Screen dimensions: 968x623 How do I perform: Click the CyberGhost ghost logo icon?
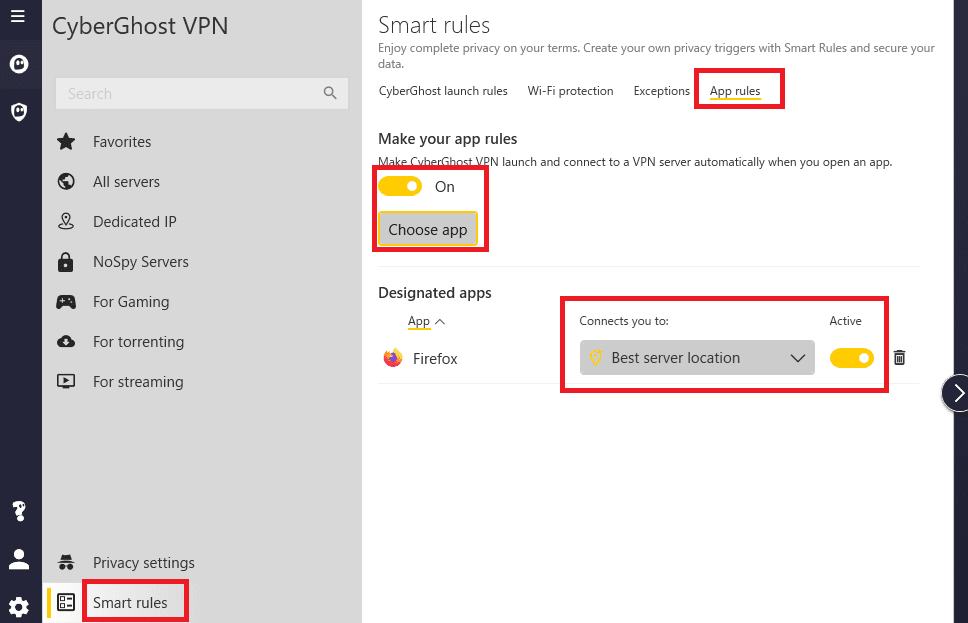(19, 64)
